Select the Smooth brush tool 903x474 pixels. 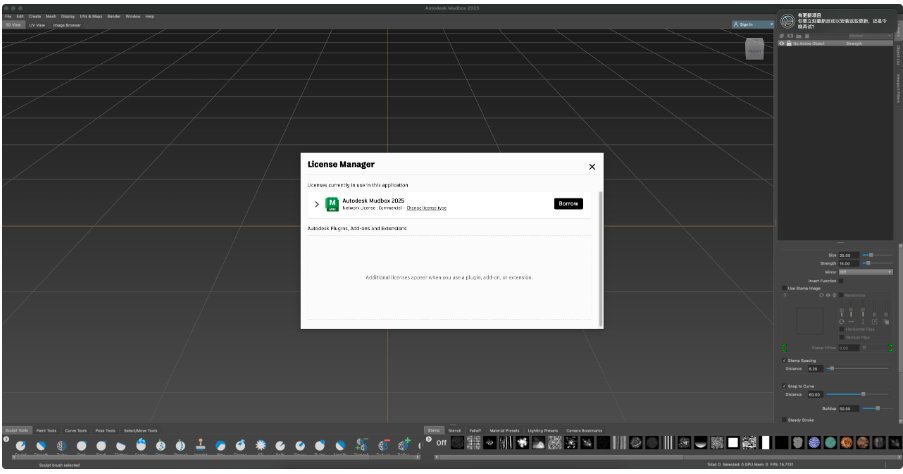pos(41,445)
